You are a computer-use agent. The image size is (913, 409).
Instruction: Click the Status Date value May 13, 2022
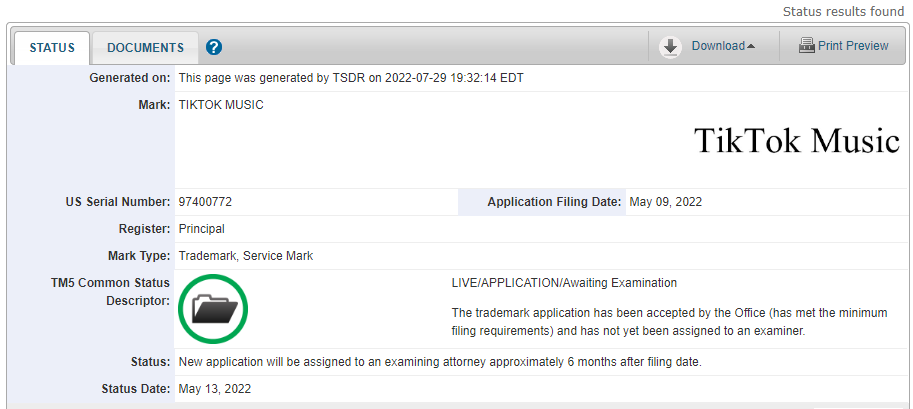point(215,389)
